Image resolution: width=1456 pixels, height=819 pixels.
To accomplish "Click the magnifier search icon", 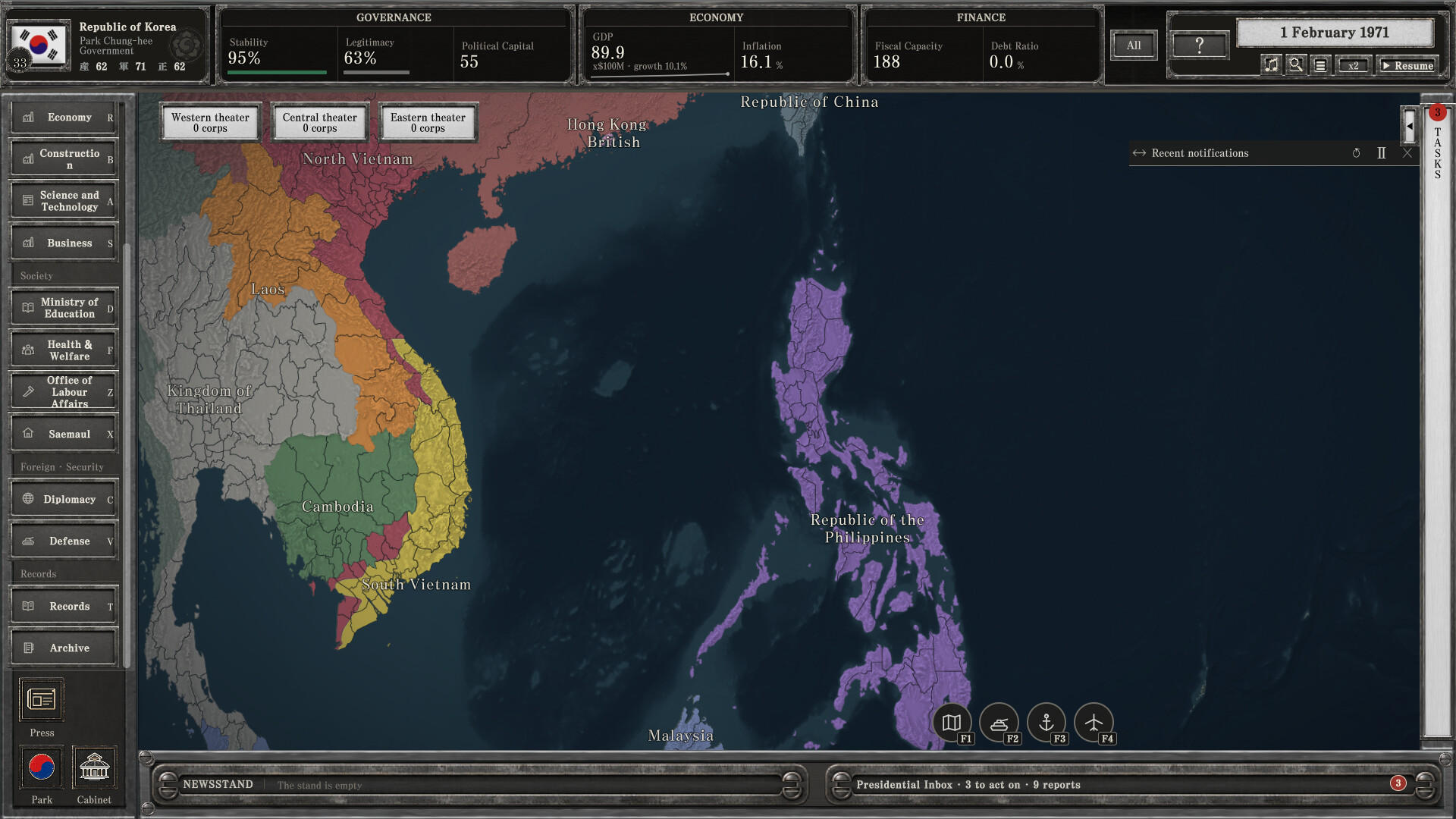I will [x=1296, y=65].
